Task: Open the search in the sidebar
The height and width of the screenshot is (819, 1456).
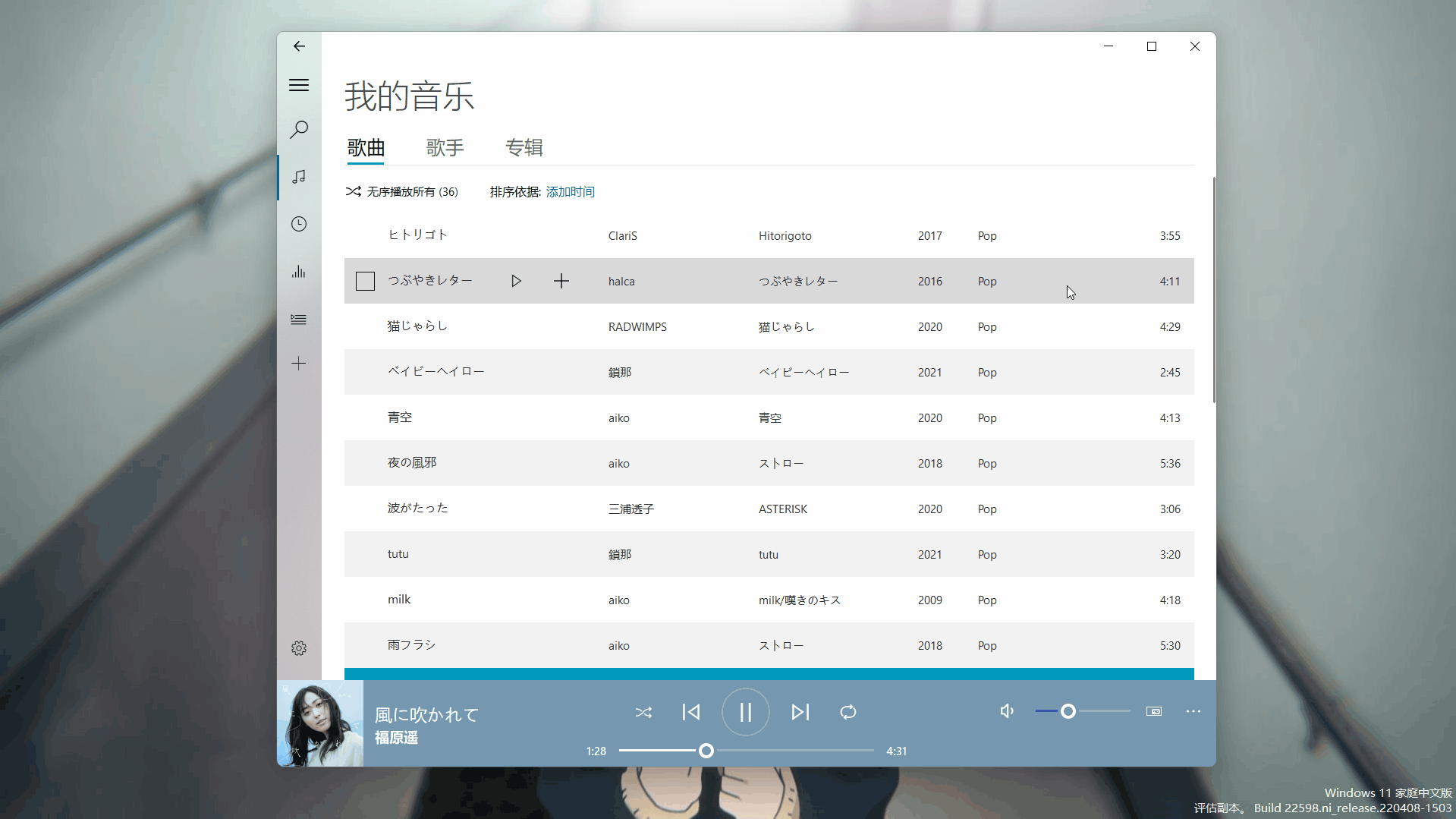Action: click(298, 130)
